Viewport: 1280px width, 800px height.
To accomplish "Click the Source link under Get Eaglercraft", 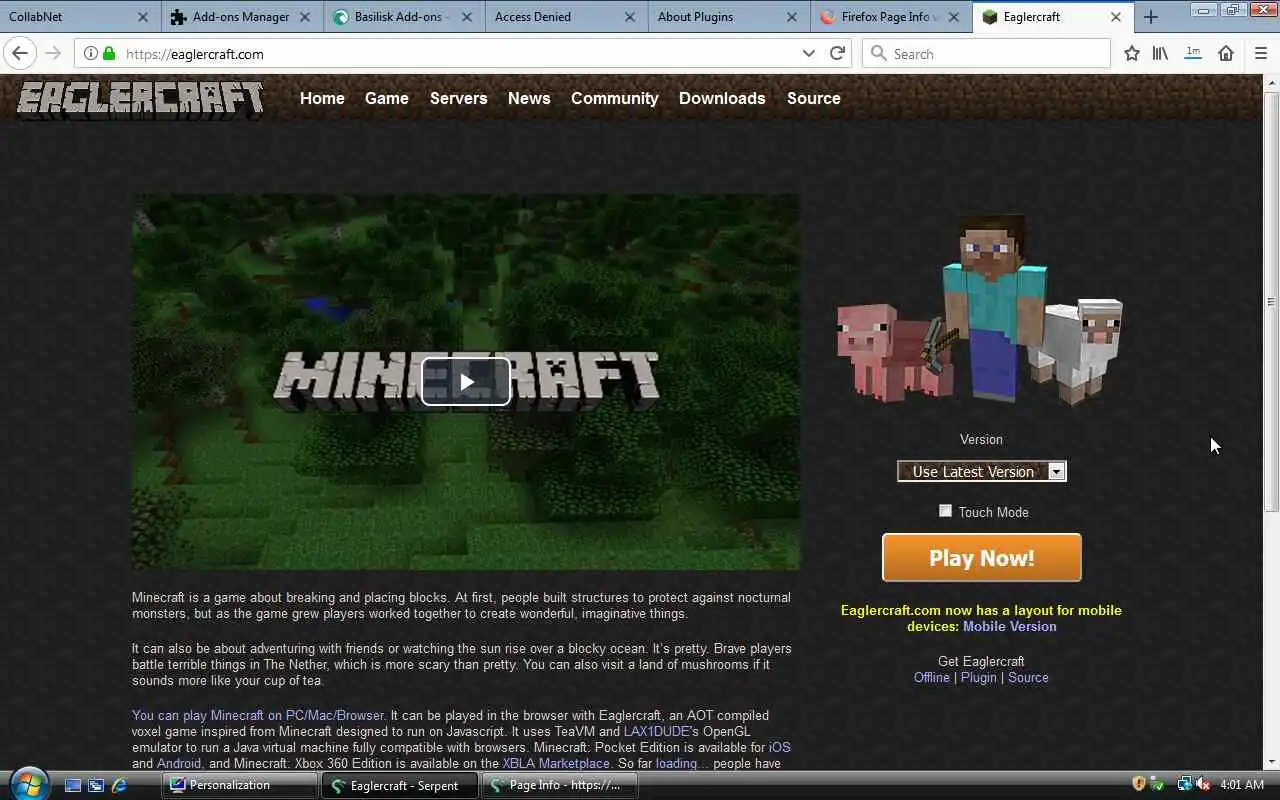I will point(1028,677).
